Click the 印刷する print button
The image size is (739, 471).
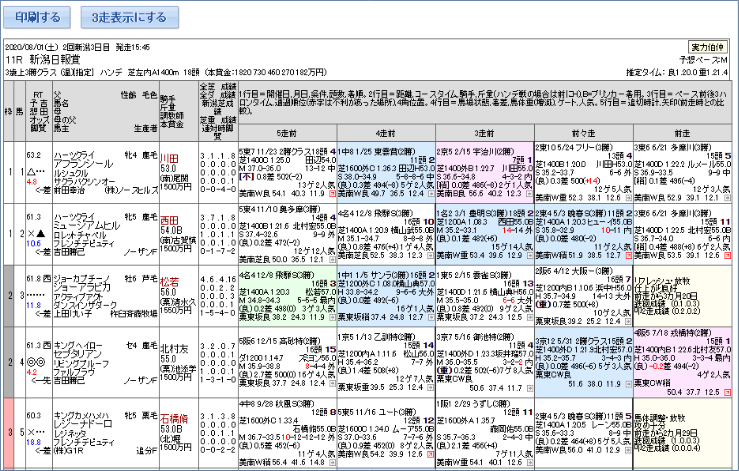tap(37, 17)
